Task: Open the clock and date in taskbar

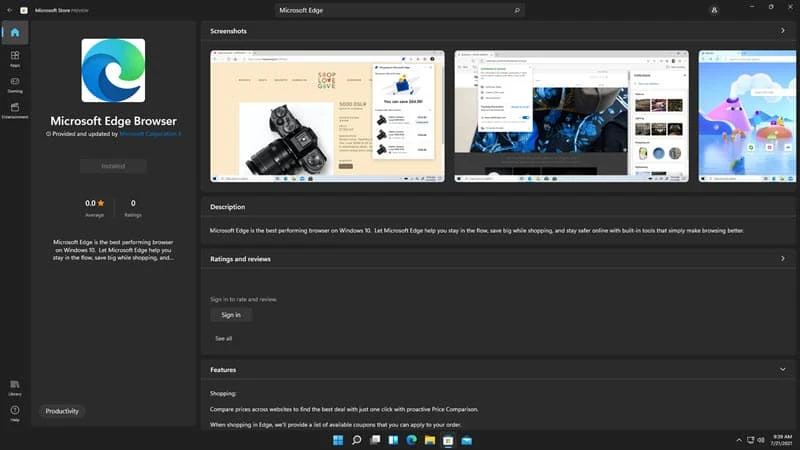Action: (782, 440)
